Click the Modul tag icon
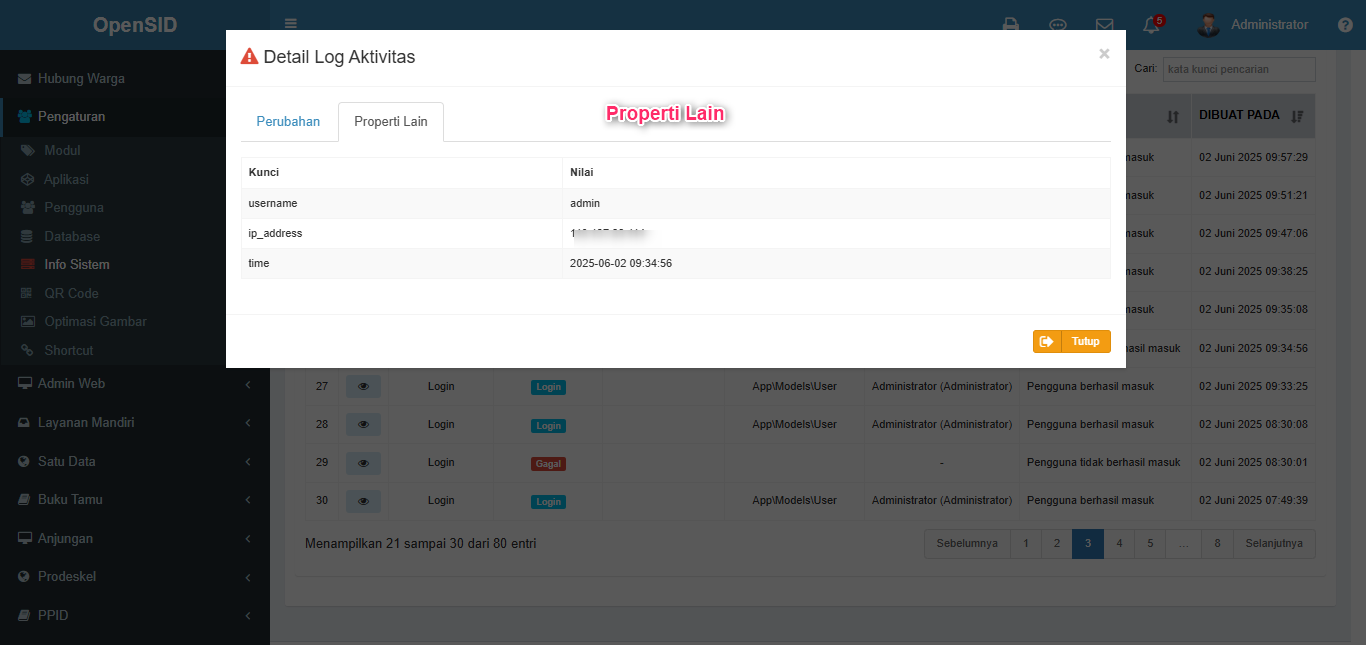 27,150
